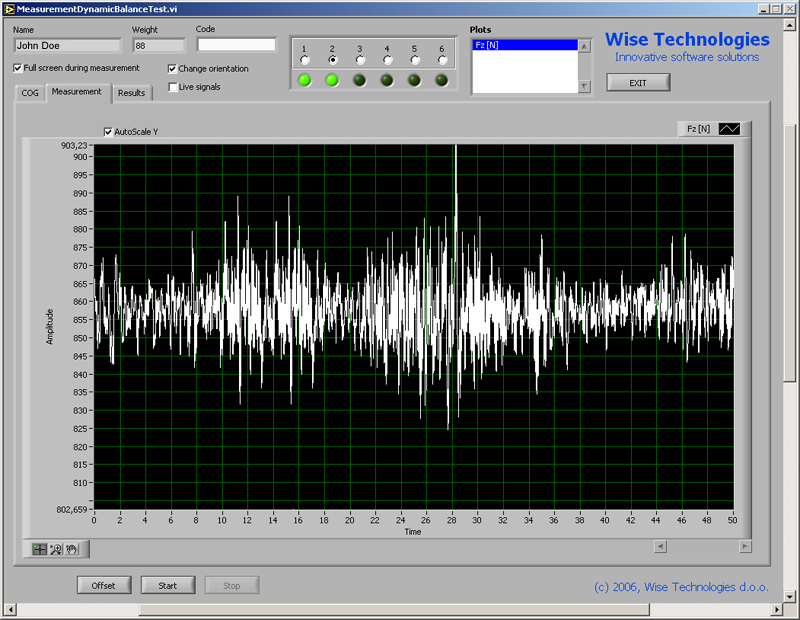The image size is (800, 620).
Task: Toggle the AutoScale Y checkbox
Action: 108,132
